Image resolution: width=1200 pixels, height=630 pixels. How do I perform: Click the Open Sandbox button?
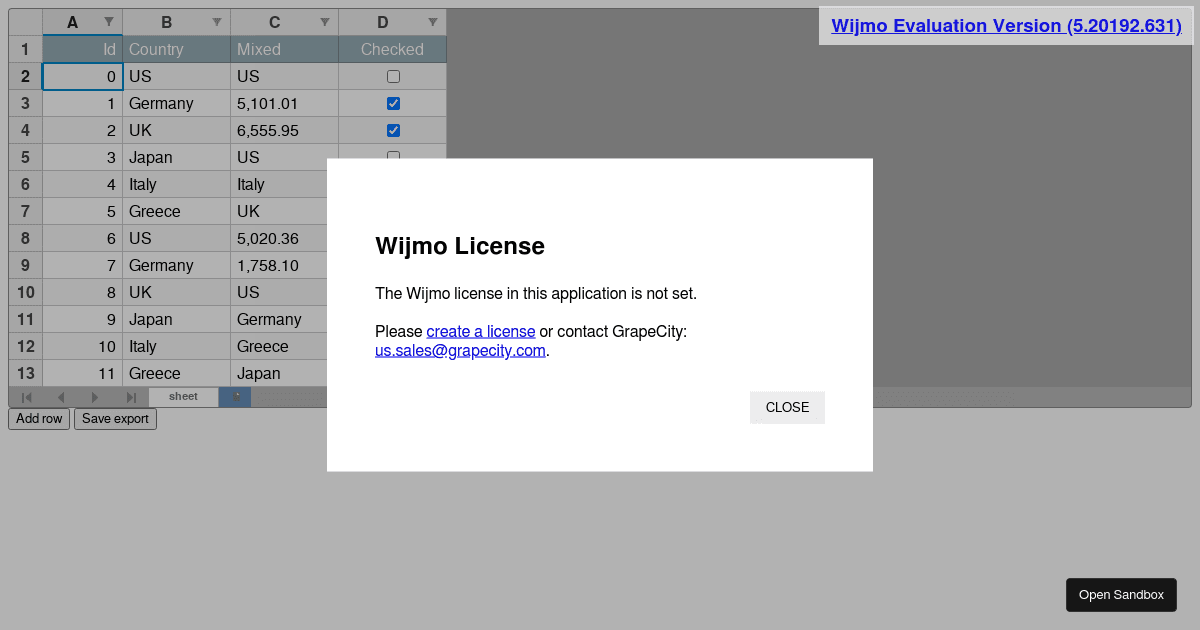(1121, 595)
